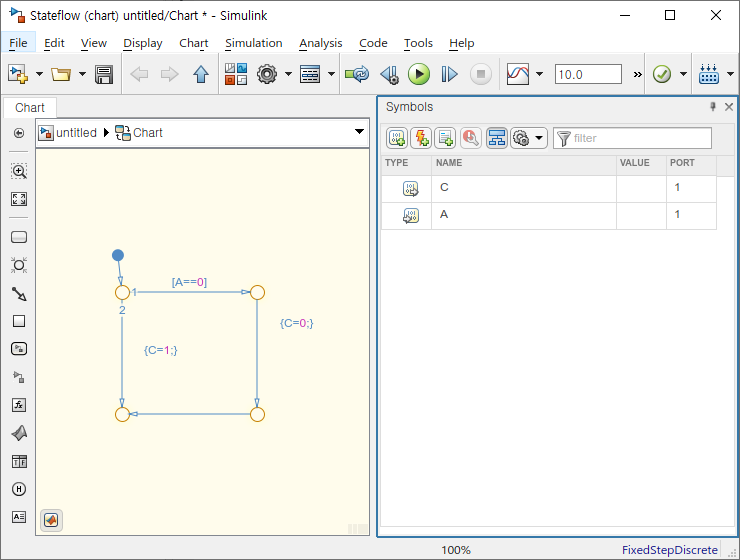This screenshot has width=740, height=560.
Task: Click the Model Advisor checkmark icon
Action: tap(662, 74)
